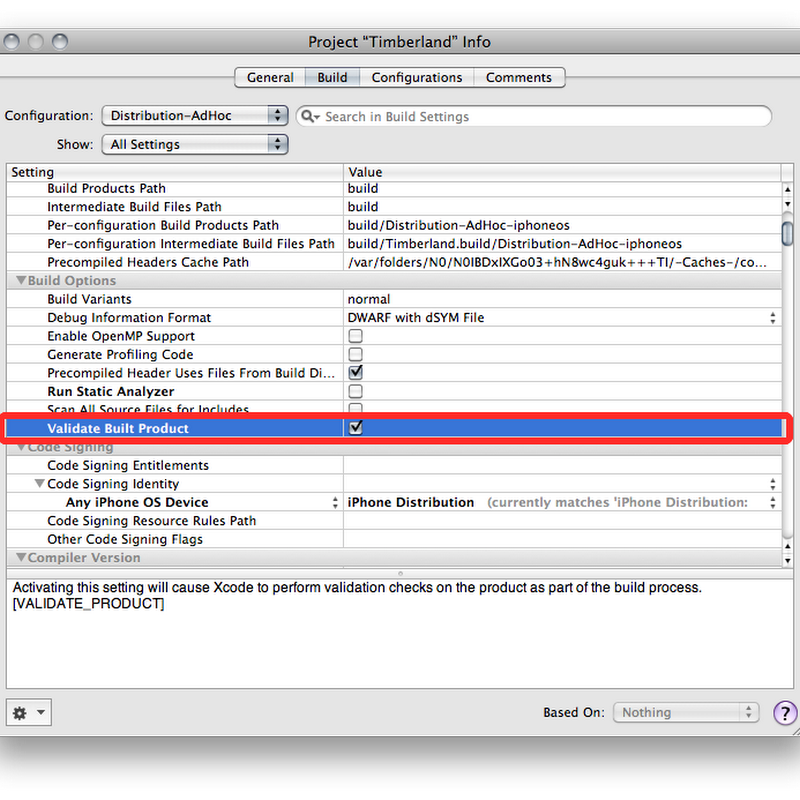Select Precompiled Headers Cache Path row
This screenshot has height=800, width=800.
[x=394, y=262]
